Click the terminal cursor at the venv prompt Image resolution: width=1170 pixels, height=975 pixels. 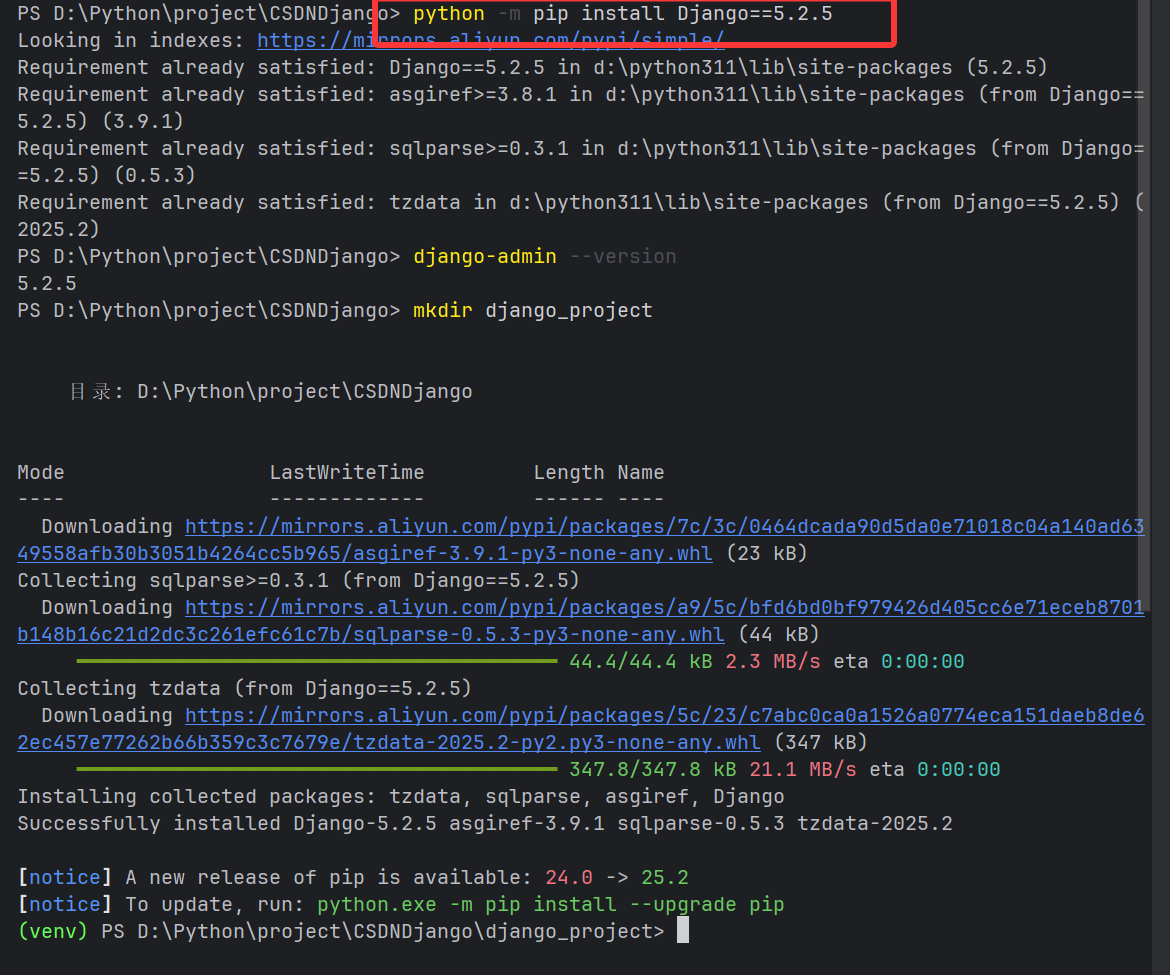(x=683, y=930)
